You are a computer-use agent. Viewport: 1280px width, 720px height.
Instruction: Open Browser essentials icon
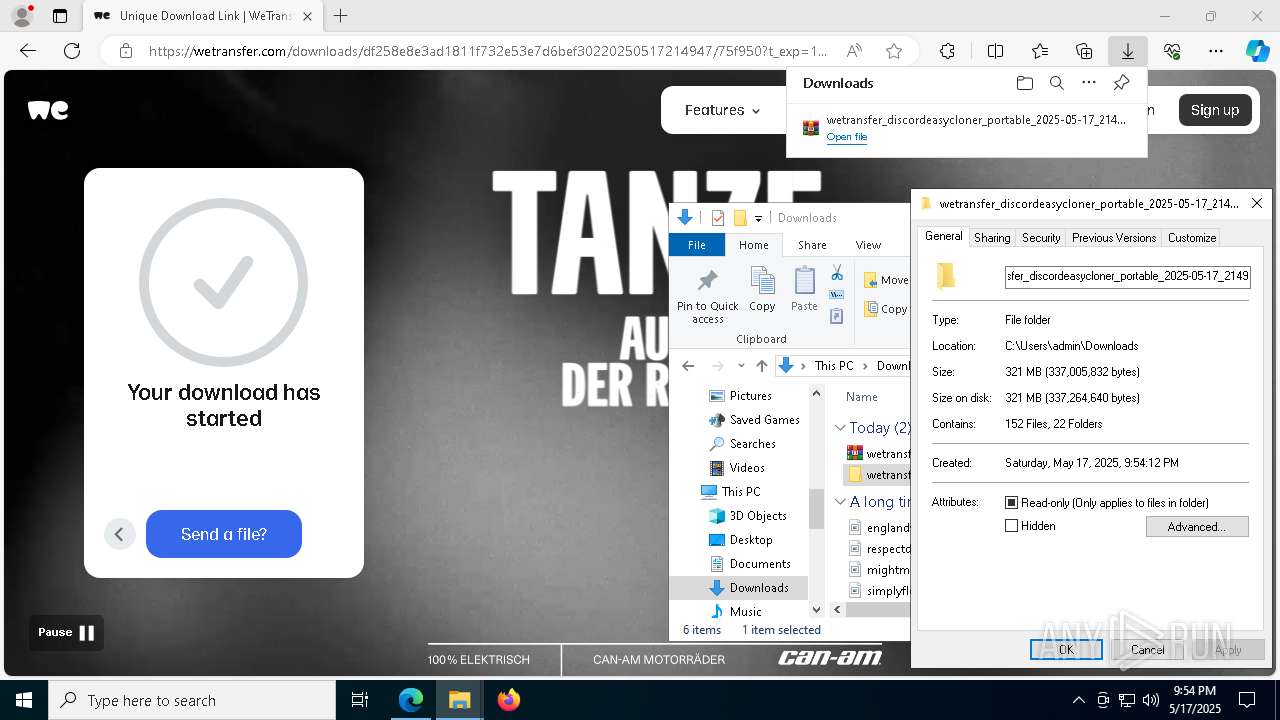coord(1172,51)
